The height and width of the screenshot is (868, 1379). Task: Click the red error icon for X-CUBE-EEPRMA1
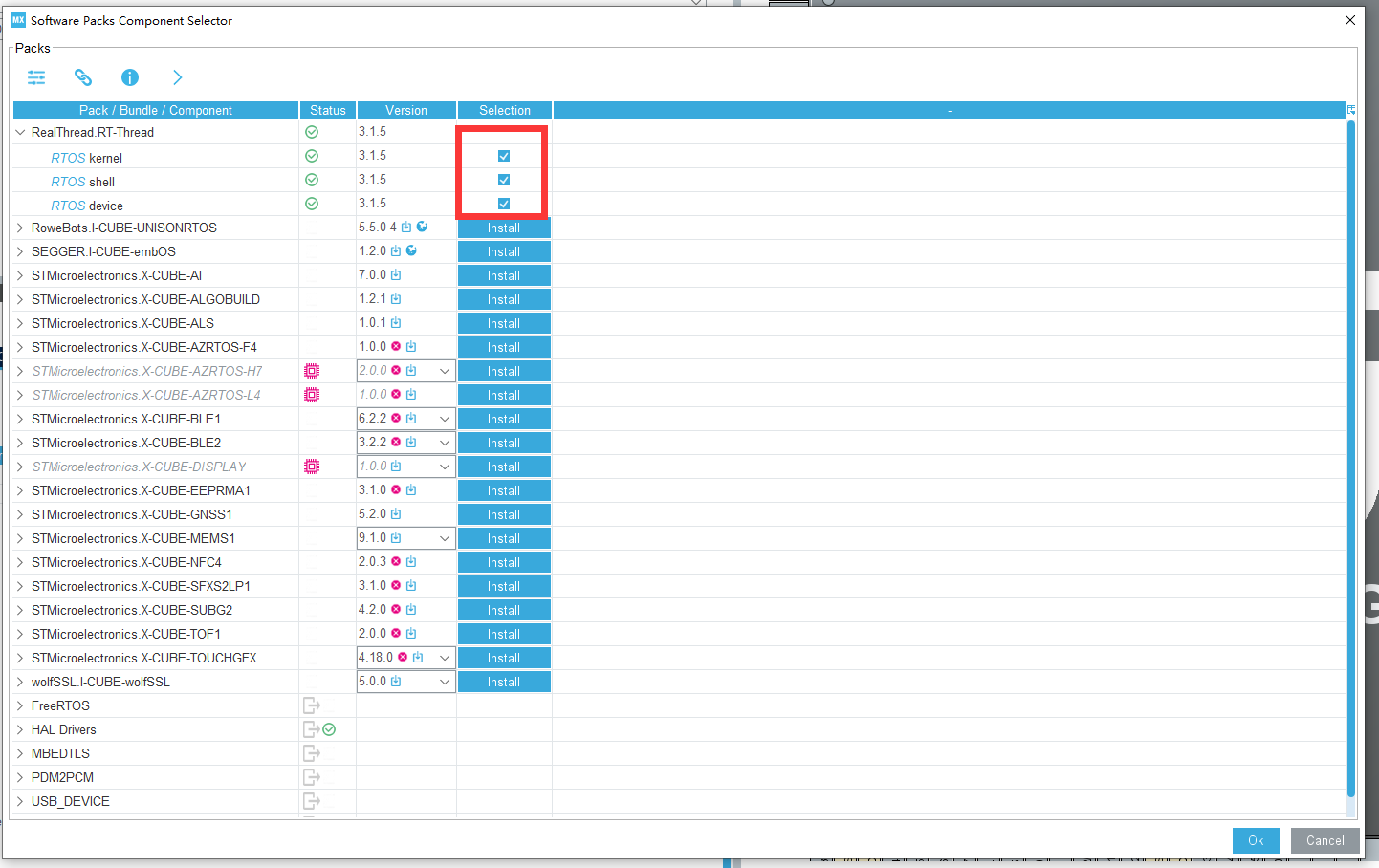coord(396,489)
